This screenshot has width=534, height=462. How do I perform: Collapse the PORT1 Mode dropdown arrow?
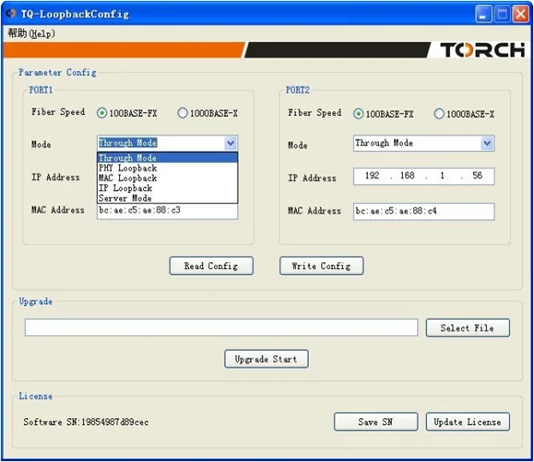click(231, 143)
